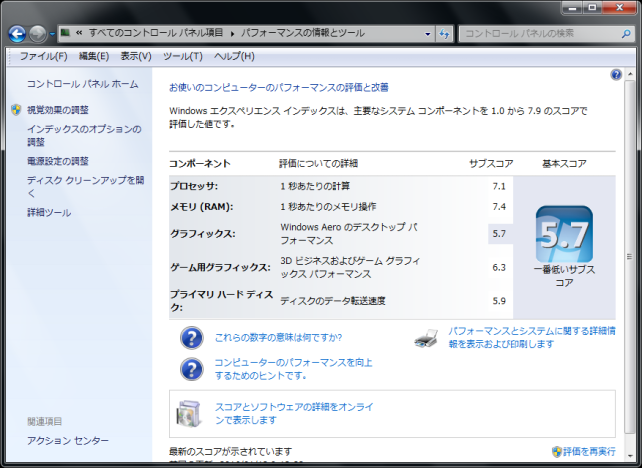
Task: Open the ファイル(F) menu
Action: (x=43, y=56)
